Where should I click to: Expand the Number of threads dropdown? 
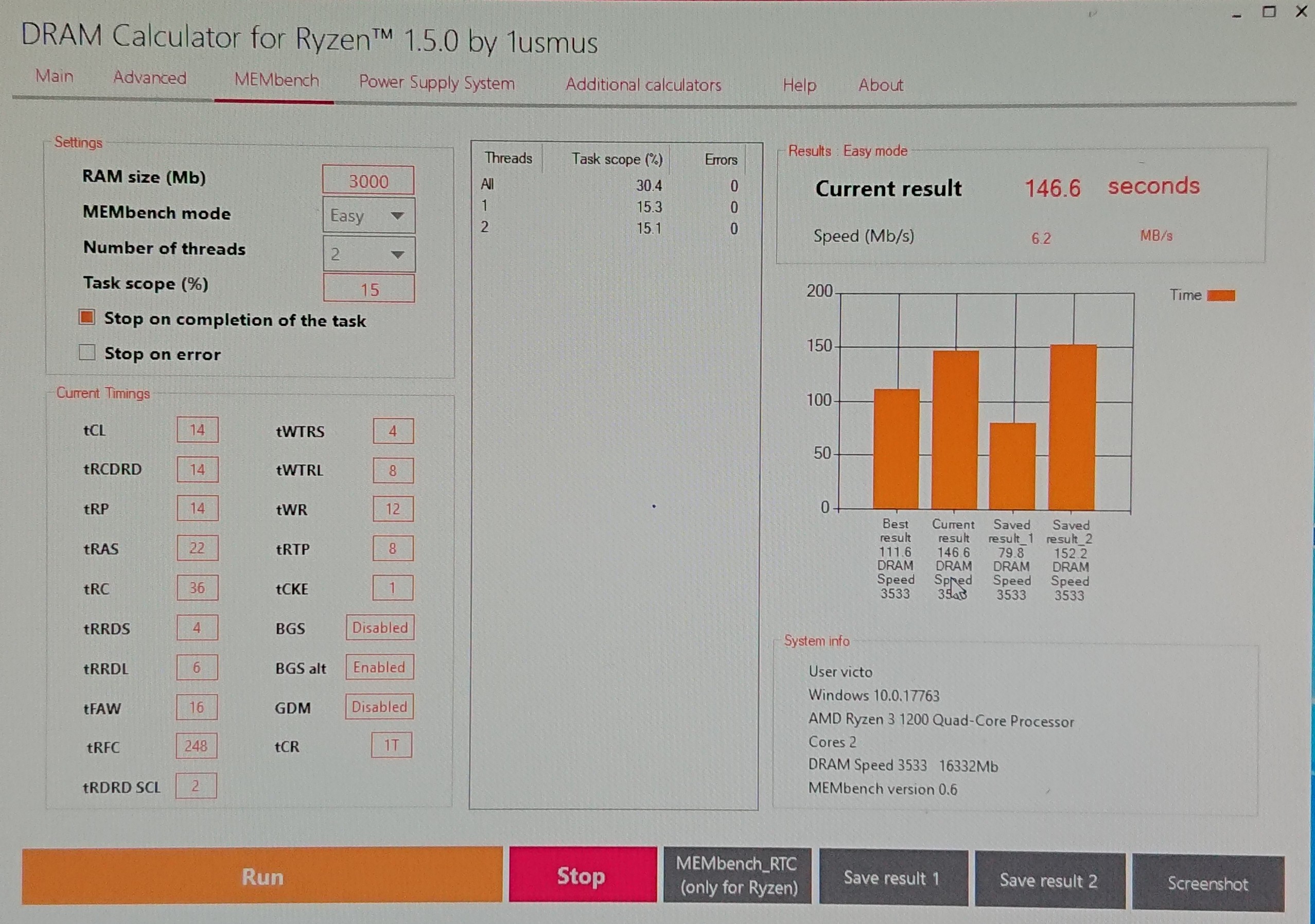(x=369, y=254)
